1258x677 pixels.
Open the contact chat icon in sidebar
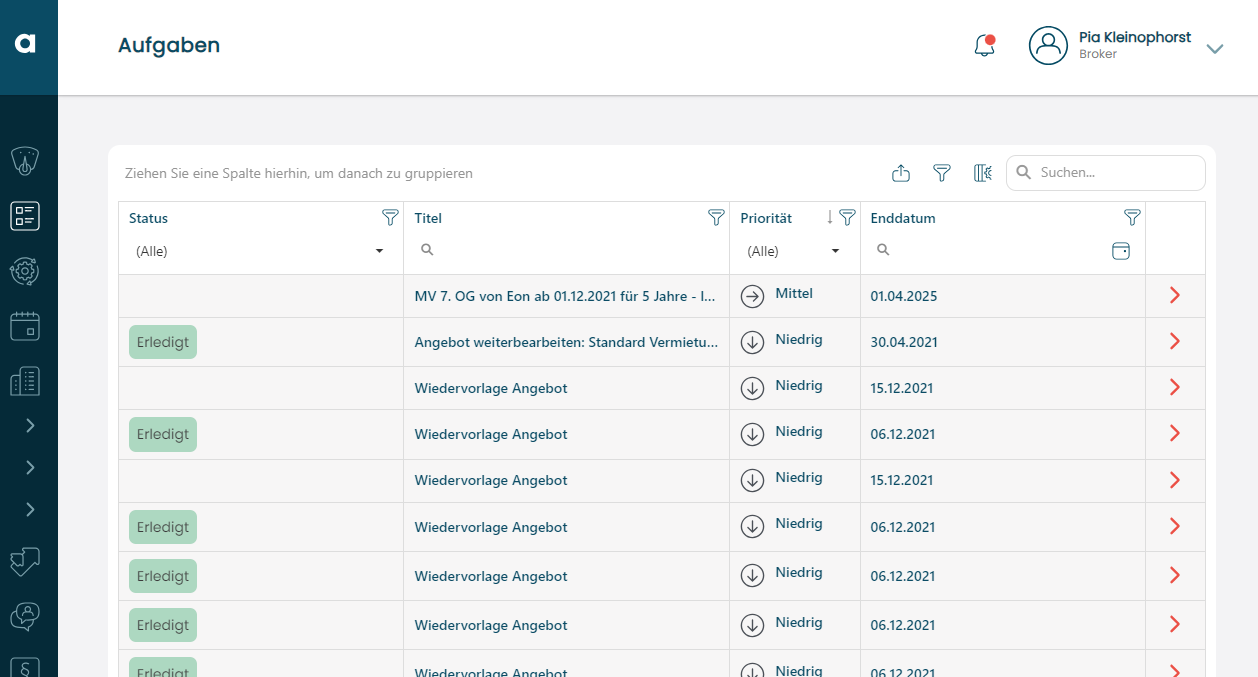[x=25, y=616]
